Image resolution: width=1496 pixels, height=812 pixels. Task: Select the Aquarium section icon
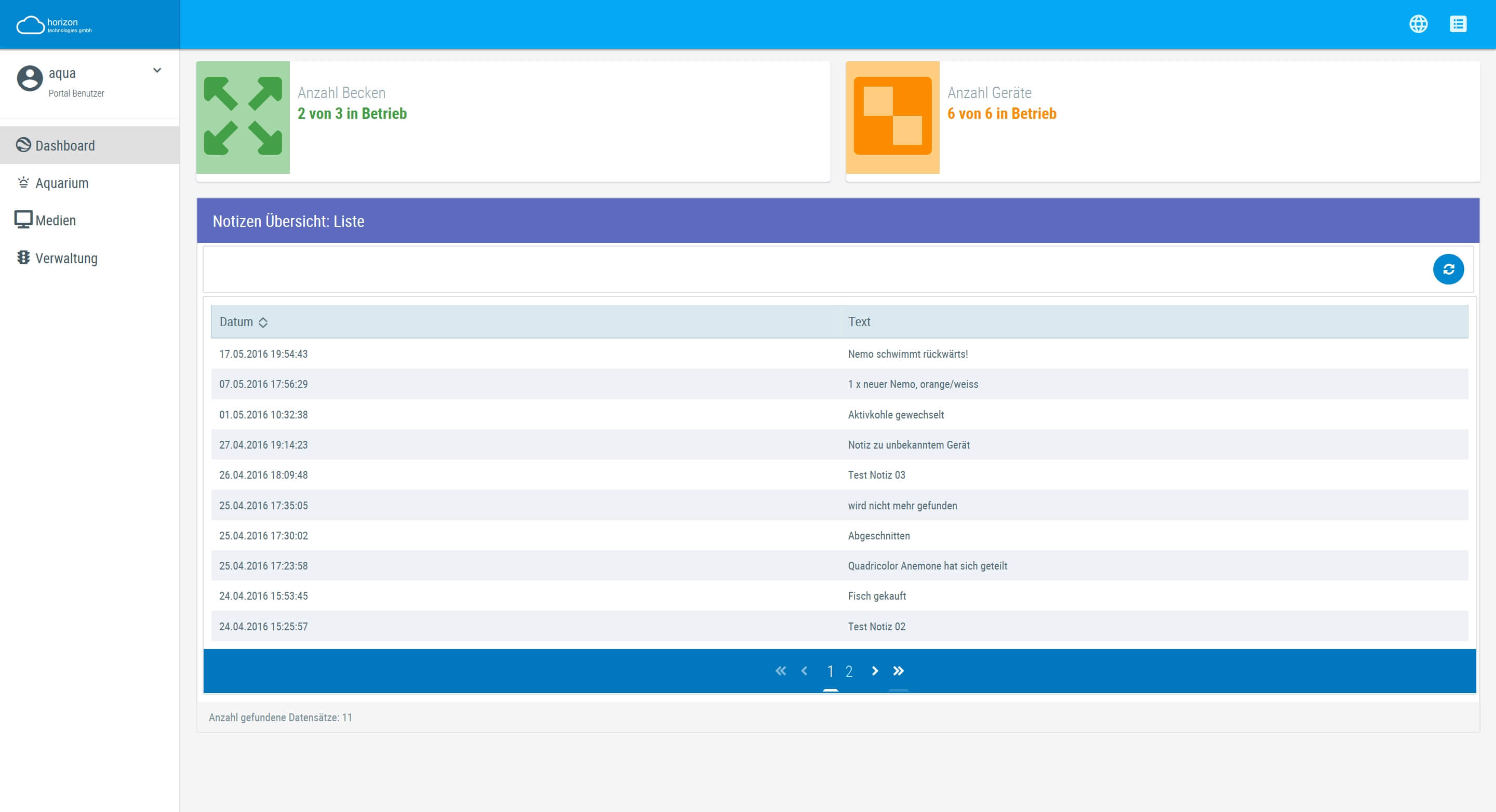click(x=23, y=182)
